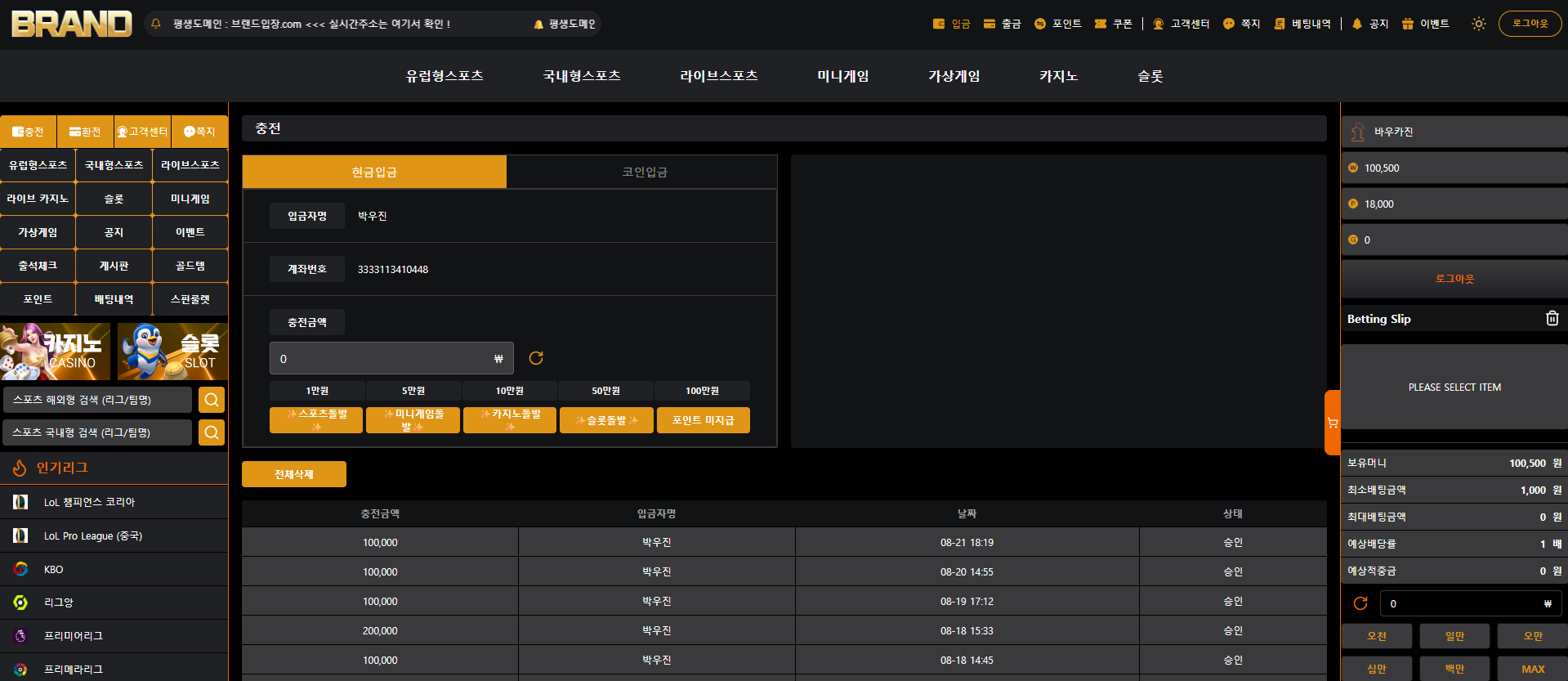1568x681 pixels.
Task: Reset bet amount with refresh icon in slip
Action: point(1360,603)
